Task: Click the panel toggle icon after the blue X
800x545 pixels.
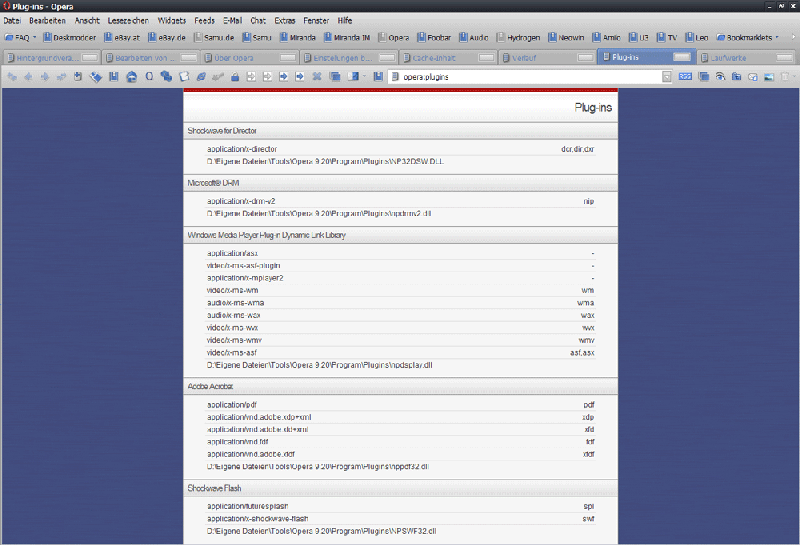Action: pyautogui.click(x=353, y=77)
